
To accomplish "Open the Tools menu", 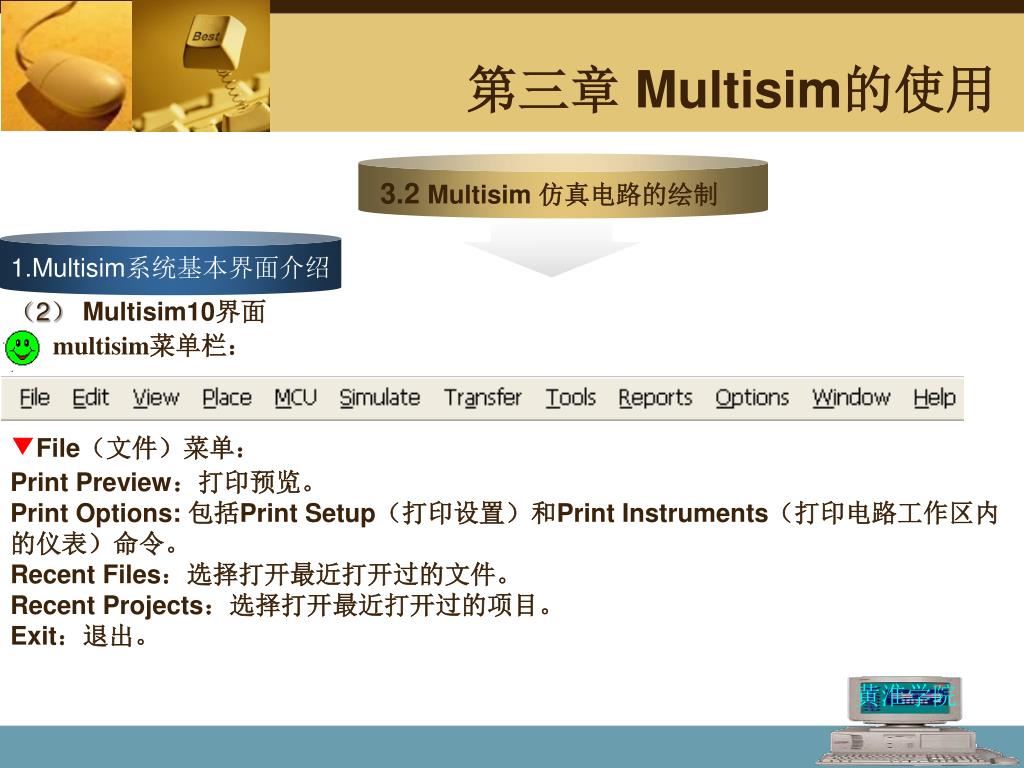I will pyautogui.click(x=571, y=398).
